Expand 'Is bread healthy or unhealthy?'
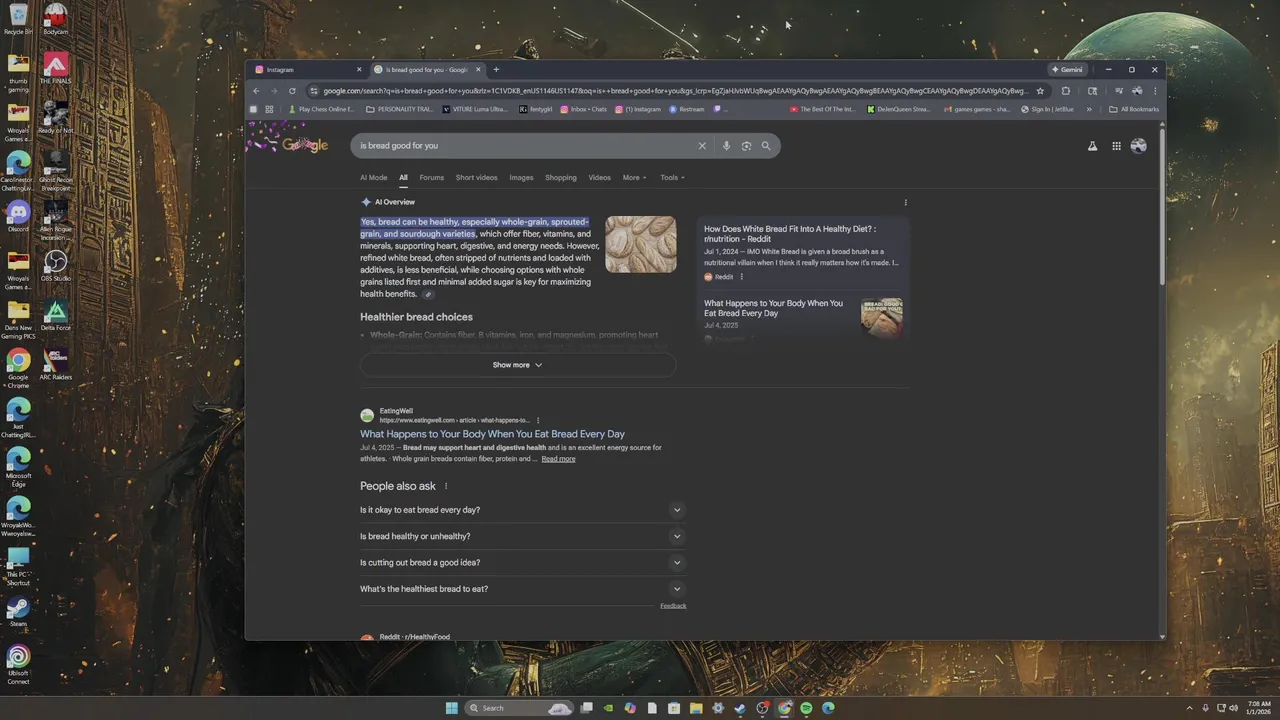The height and width of the screenshot is (720, 1280). (x=523, y=536)
